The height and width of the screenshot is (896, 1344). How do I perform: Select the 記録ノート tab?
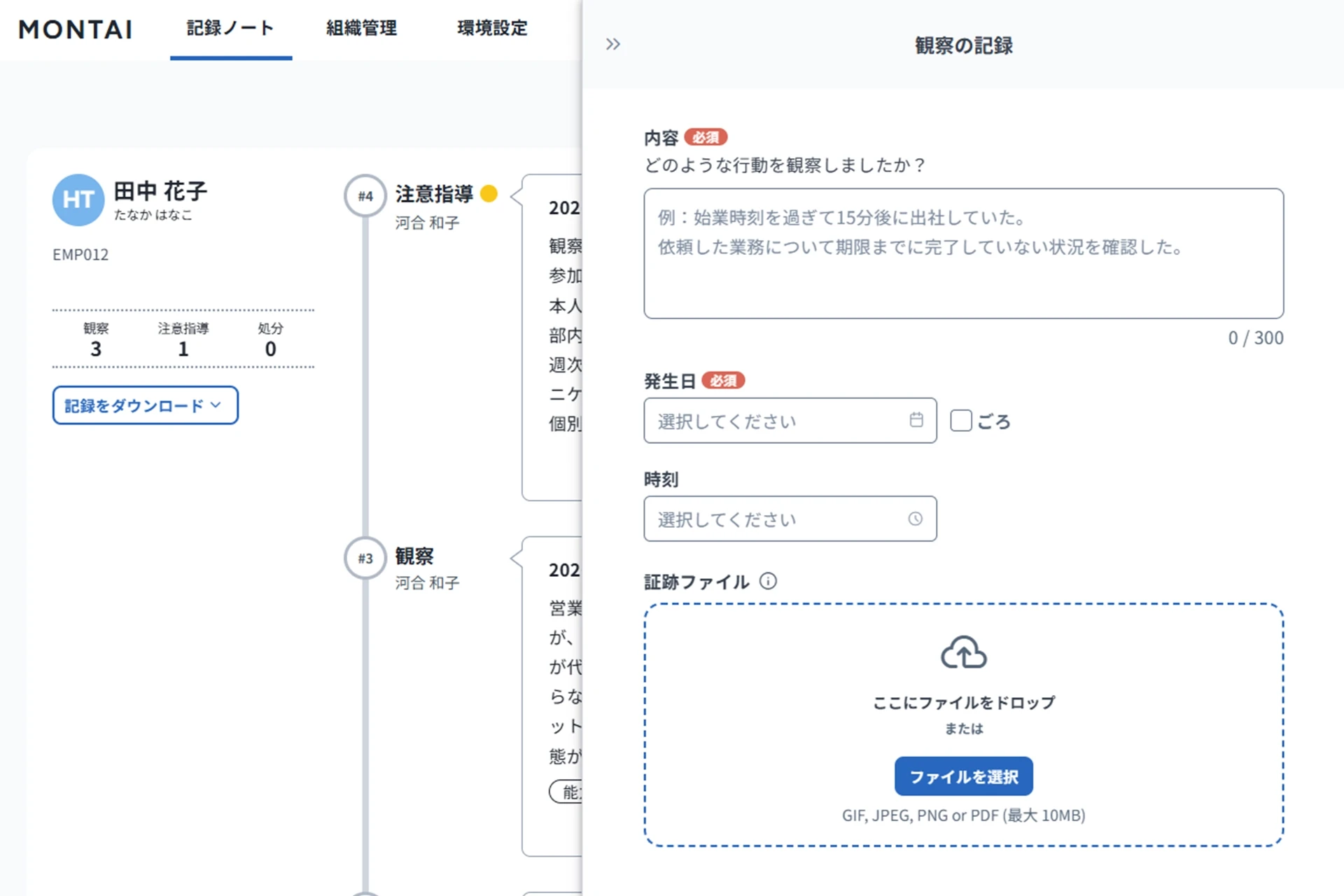click(230, 29)
